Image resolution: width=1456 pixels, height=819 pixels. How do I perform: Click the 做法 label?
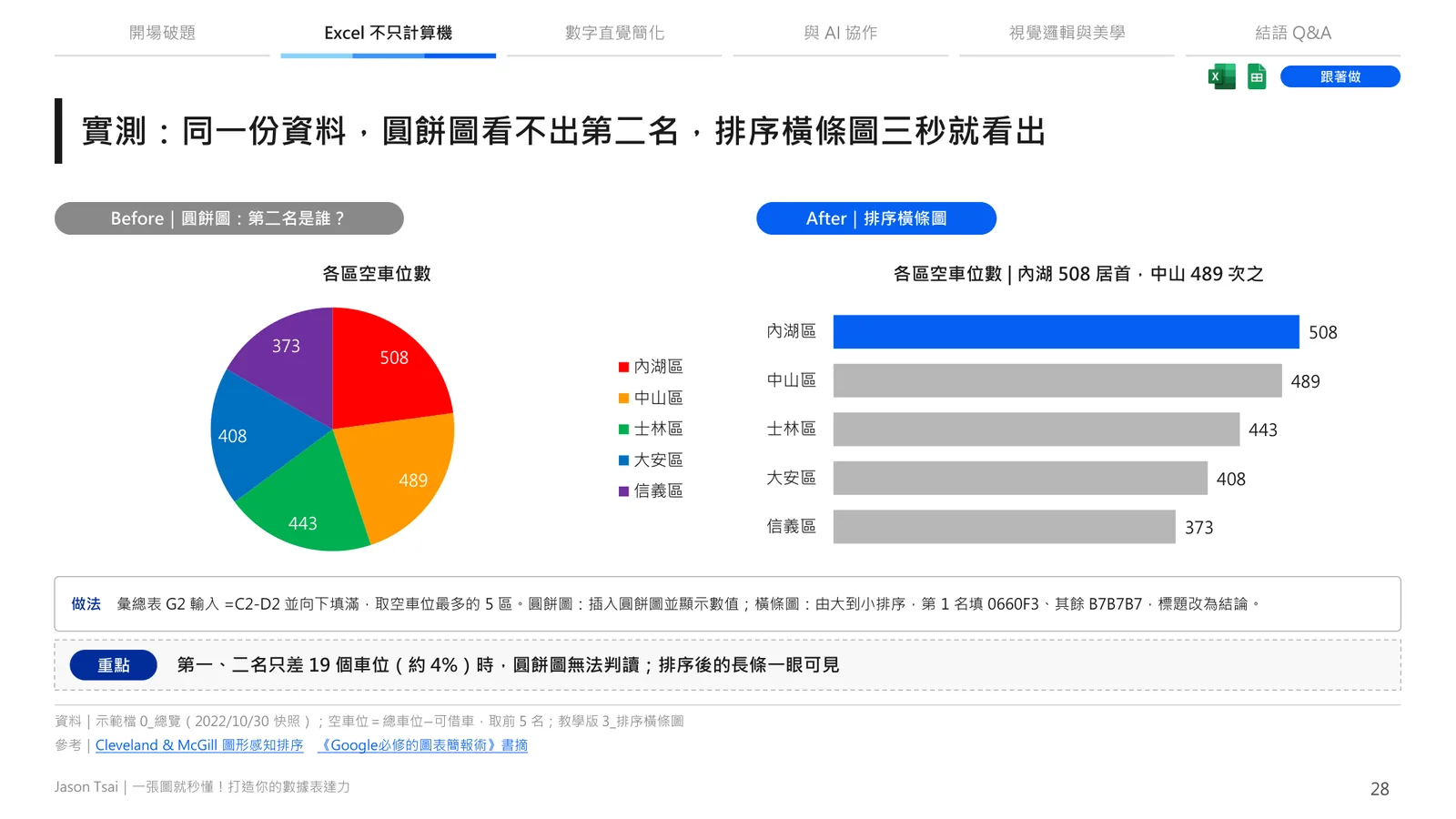(86, 604)
